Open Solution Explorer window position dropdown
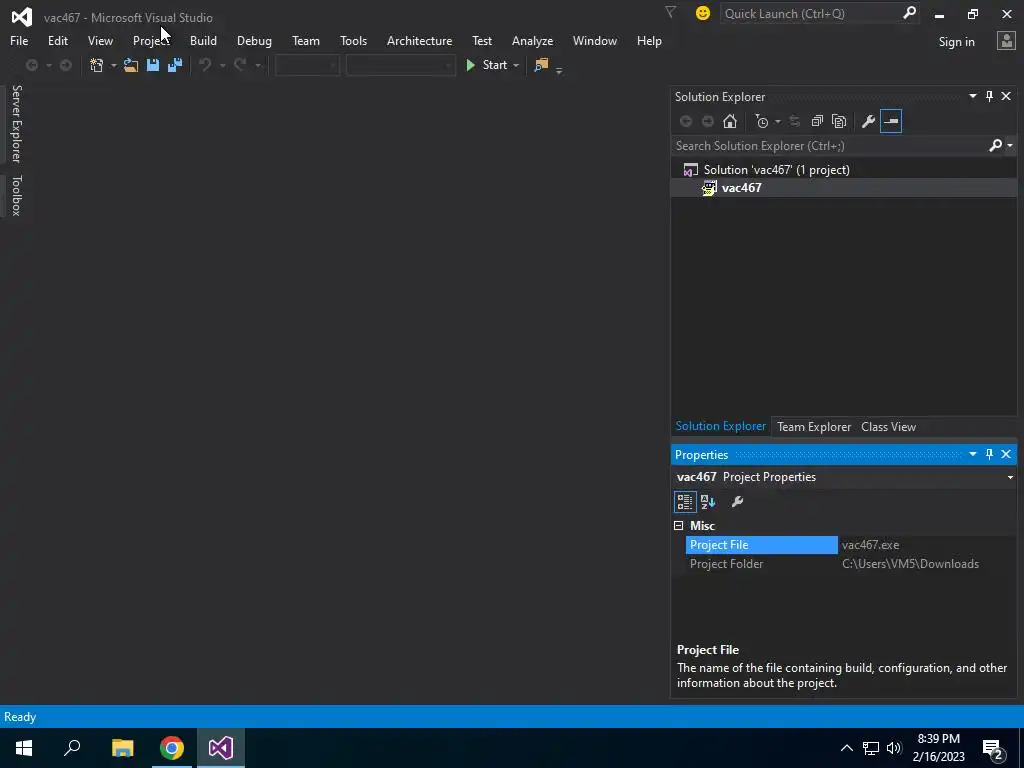Image resolution: width=1024 pixels, height=768 pixels. [x=972, y=97]
